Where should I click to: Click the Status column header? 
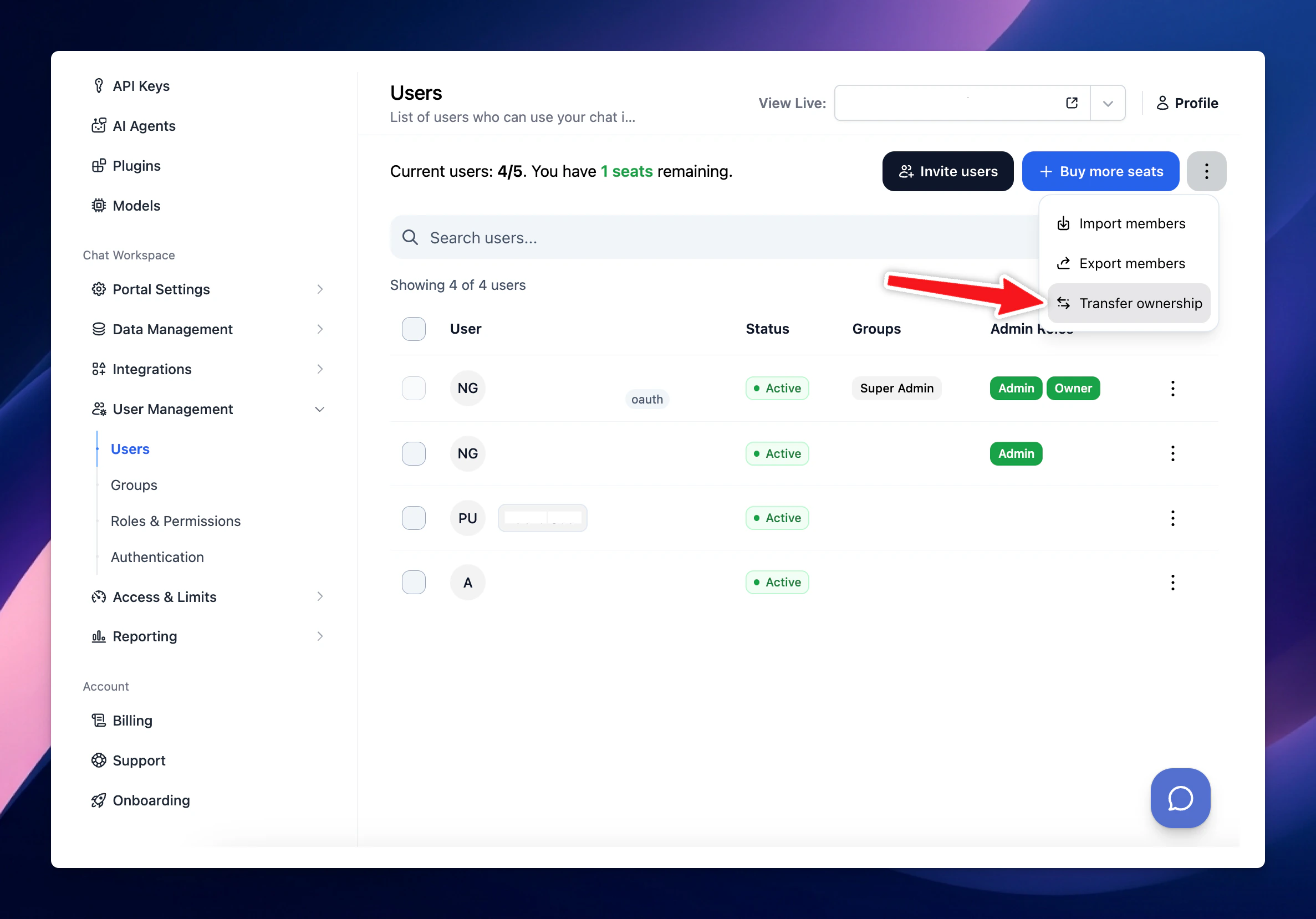767,329
